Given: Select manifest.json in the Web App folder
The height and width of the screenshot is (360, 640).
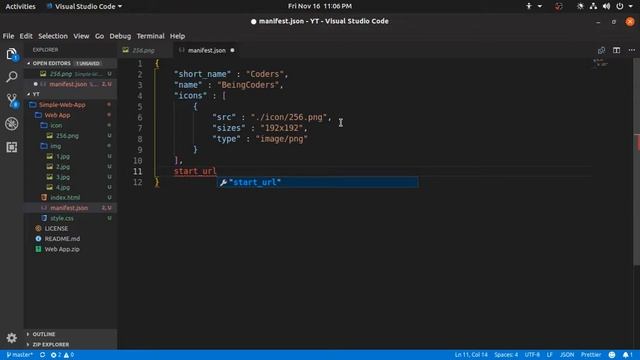Looking at the screenshot, I should (70, 208).
